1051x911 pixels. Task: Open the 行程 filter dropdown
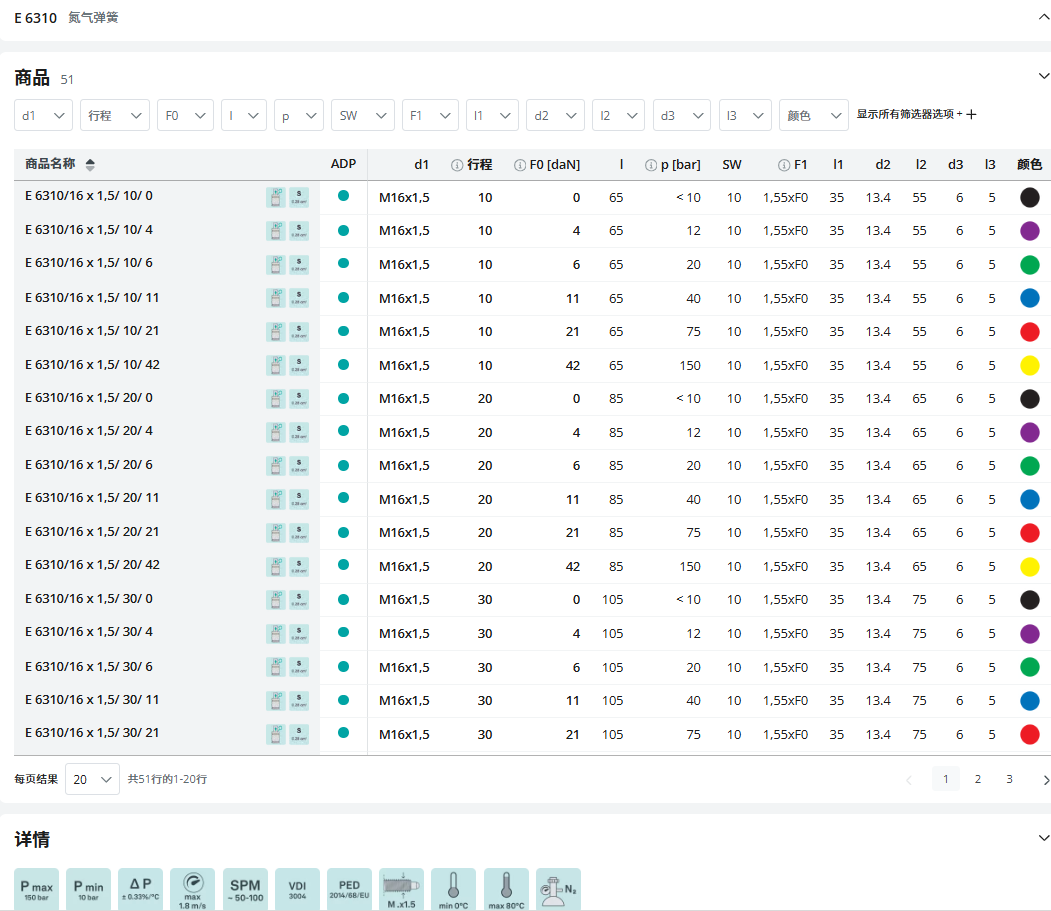(x=115, y=115)
